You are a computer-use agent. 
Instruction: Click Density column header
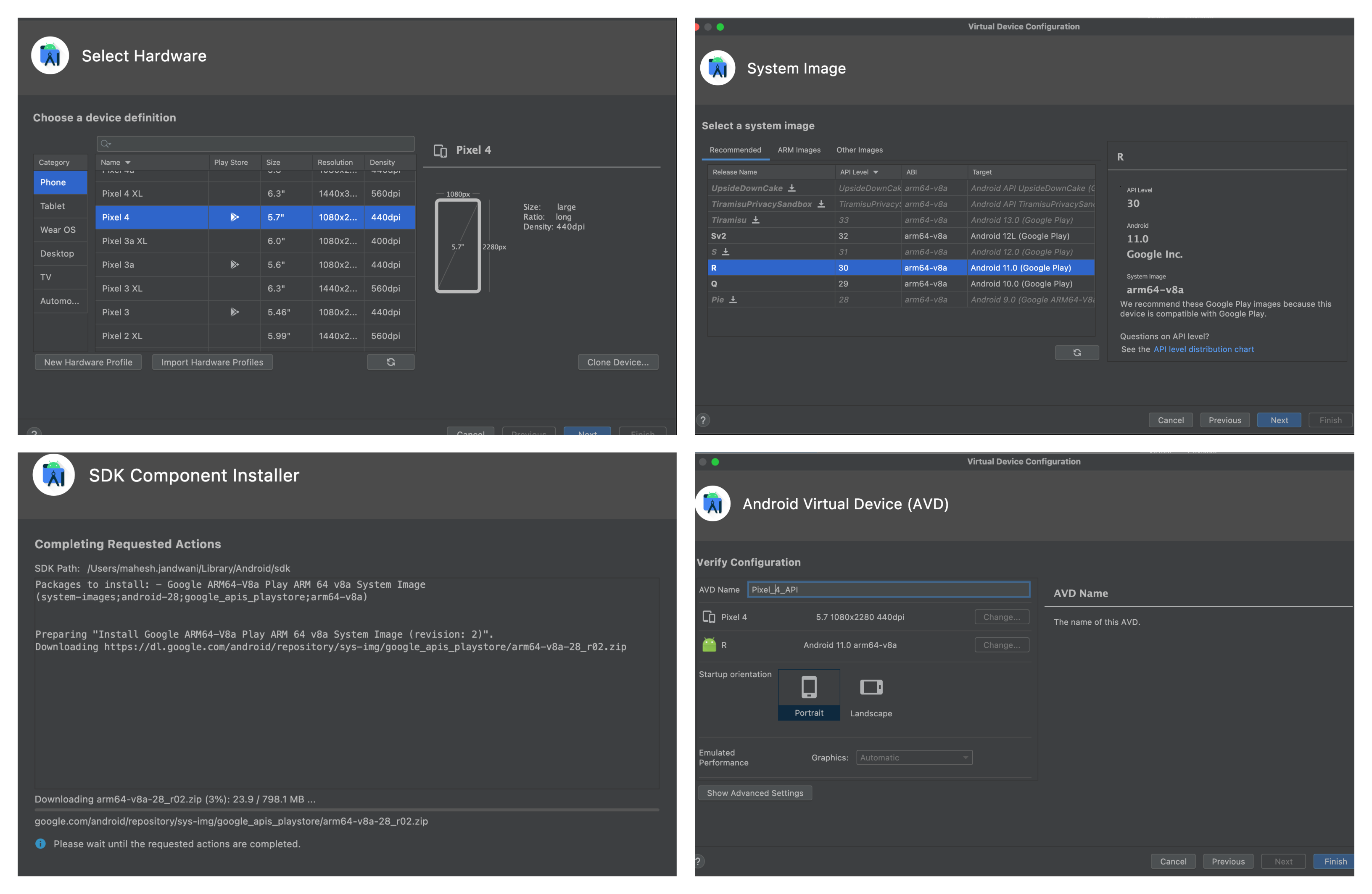pos(390,163)
